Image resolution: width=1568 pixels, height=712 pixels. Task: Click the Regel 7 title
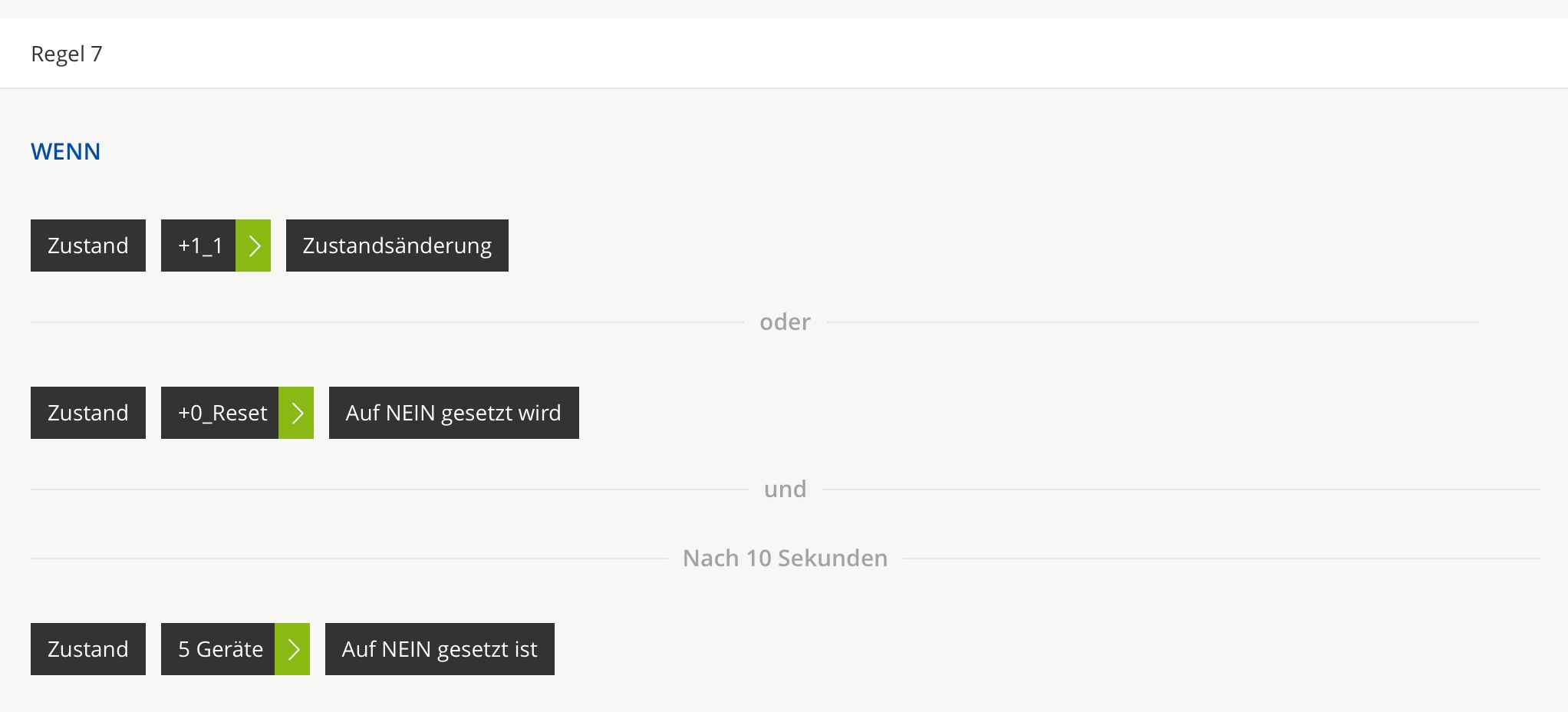point(67,54)
